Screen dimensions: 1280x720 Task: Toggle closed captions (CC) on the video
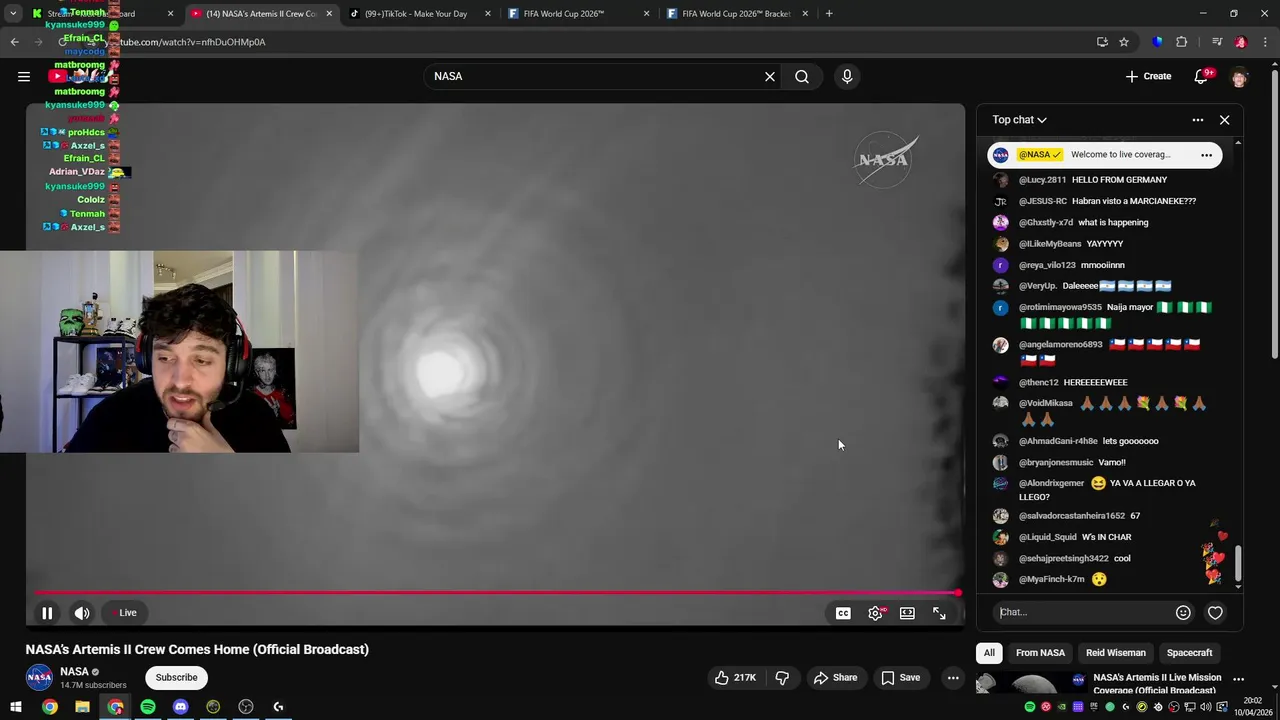(x=843, y=613)
